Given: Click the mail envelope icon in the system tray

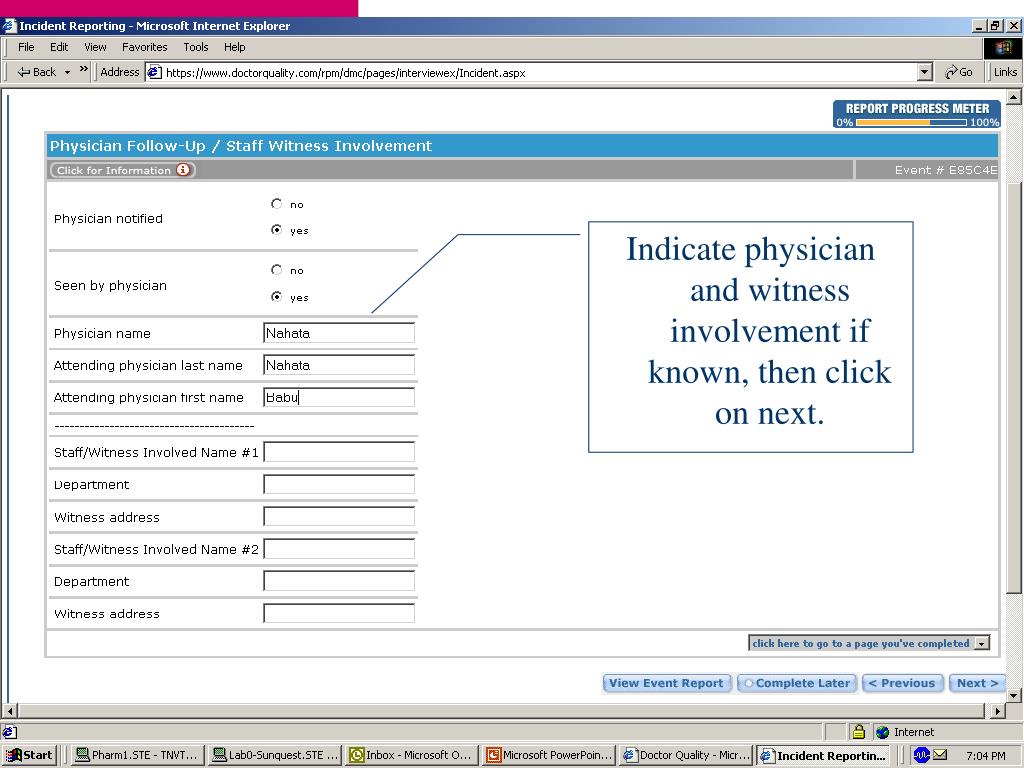Looking at the screenshot, I should [940, 755].
